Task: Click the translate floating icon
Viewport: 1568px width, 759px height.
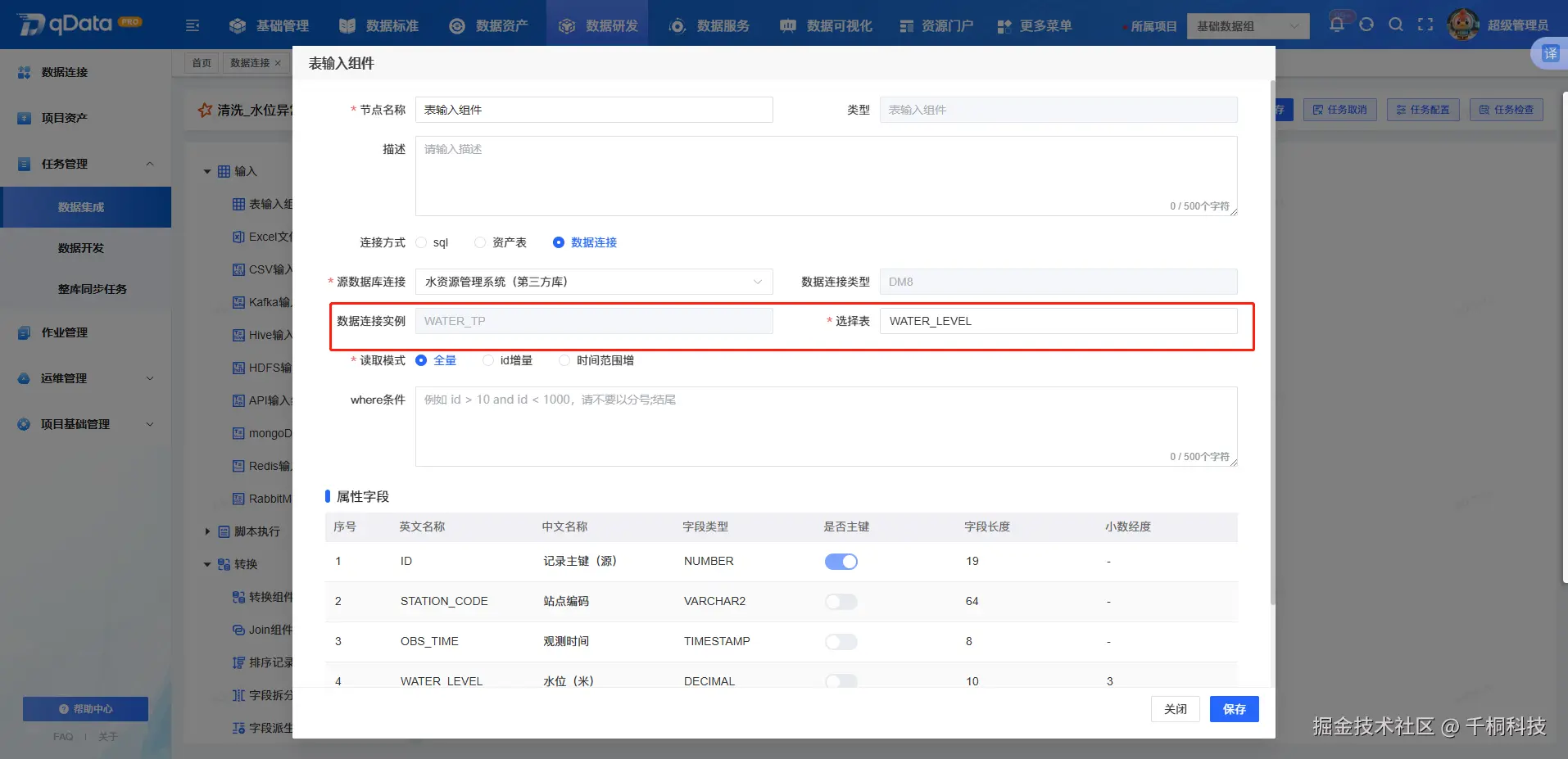Action: 1550,54
